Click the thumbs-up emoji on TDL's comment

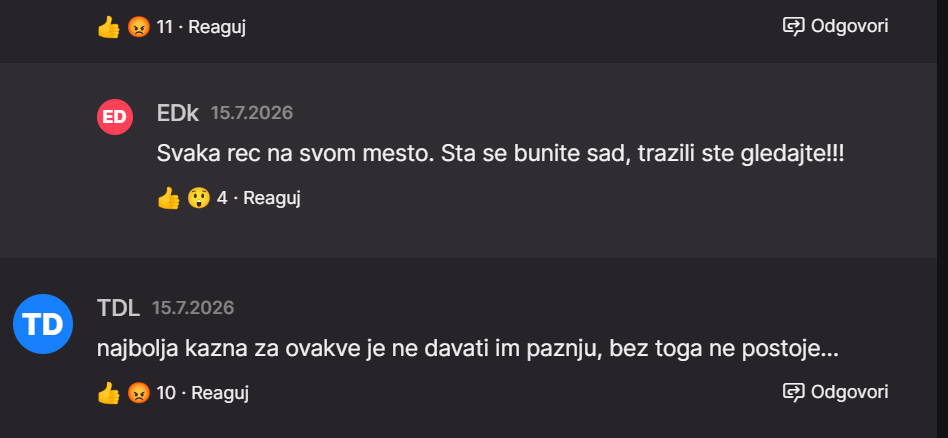pos(109,393)
